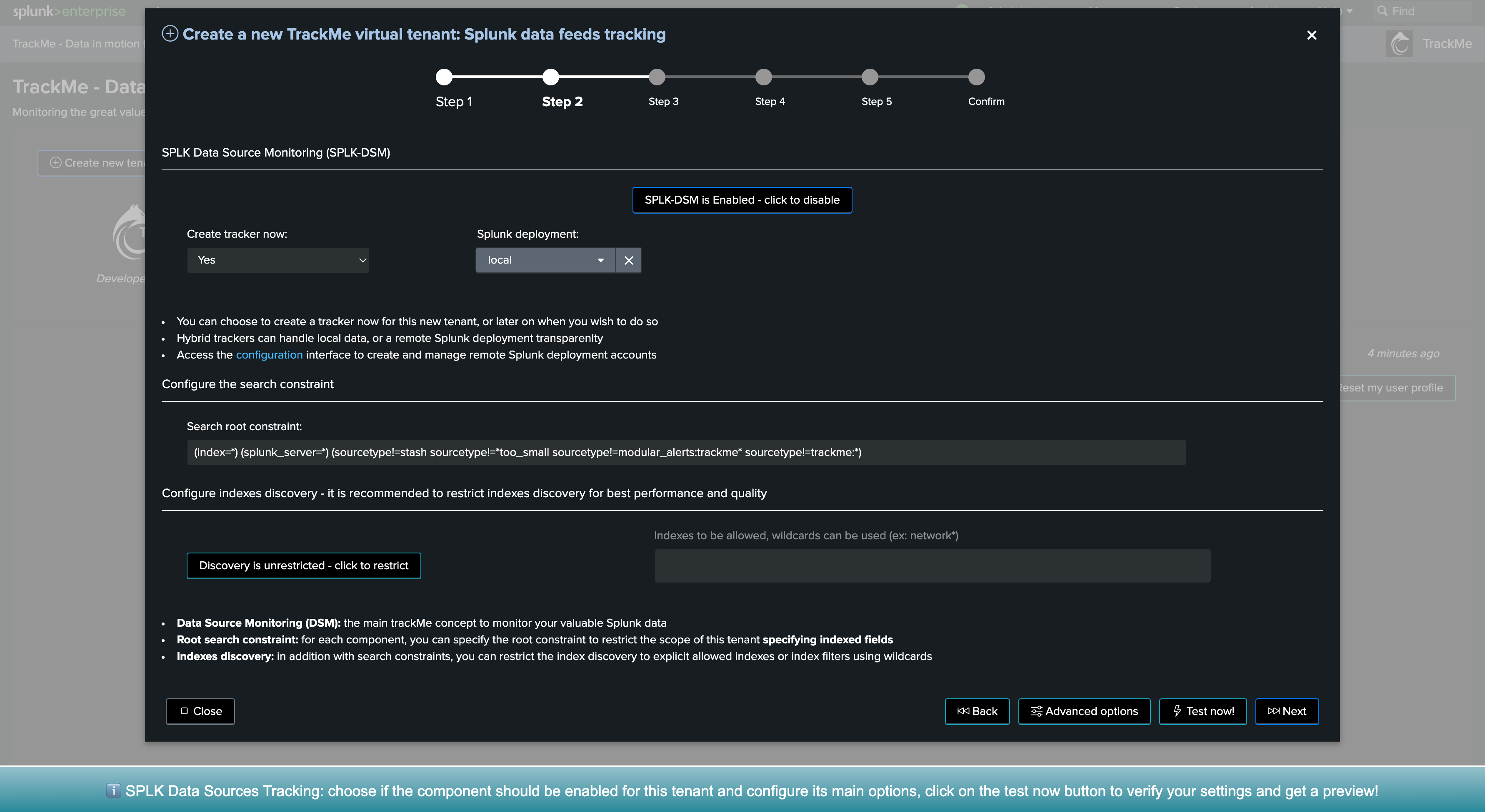Viewport: 1485px width, 812px height.
Task: Click the Step 1 label
Action: (454, 102)
